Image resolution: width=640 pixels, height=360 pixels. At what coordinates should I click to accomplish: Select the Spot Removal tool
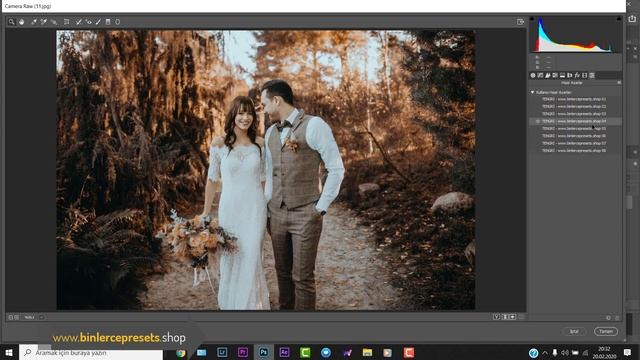coord(79,22)
